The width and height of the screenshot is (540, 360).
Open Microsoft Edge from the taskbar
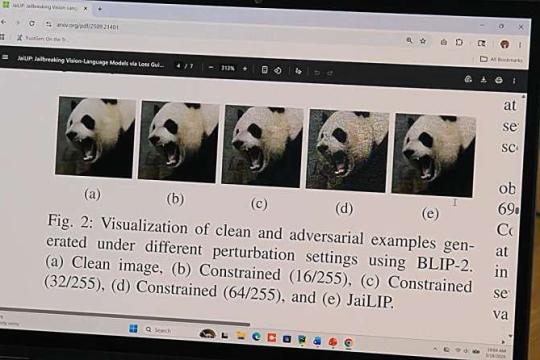click(x=256, y=336)
